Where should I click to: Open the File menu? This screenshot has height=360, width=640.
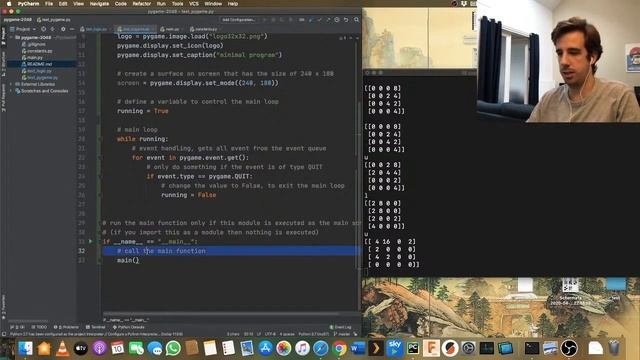coord(49,4)
